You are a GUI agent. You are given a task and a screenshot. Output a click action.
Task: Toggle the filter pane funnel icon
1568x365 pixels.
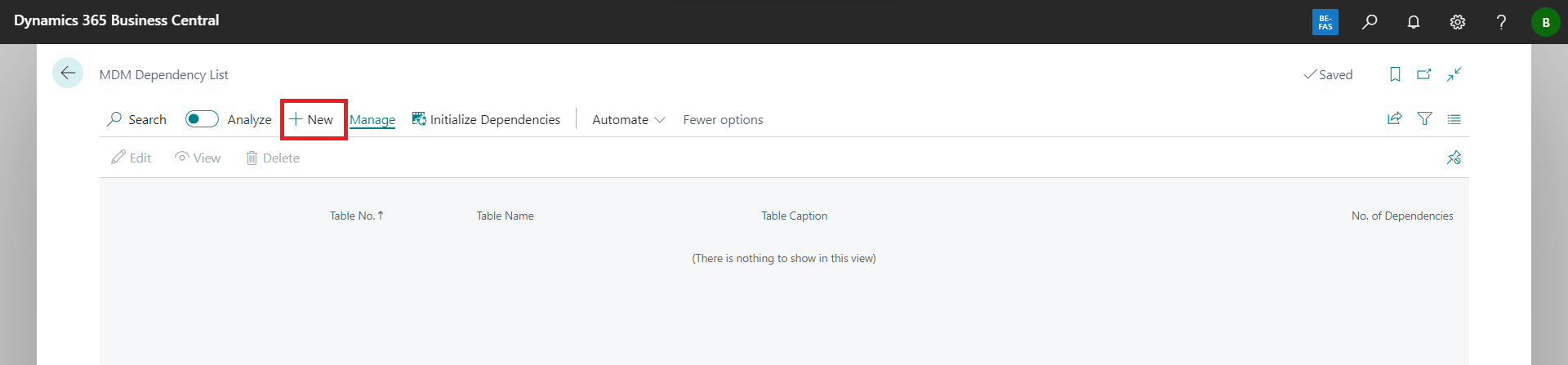[x=1424, y=118]
